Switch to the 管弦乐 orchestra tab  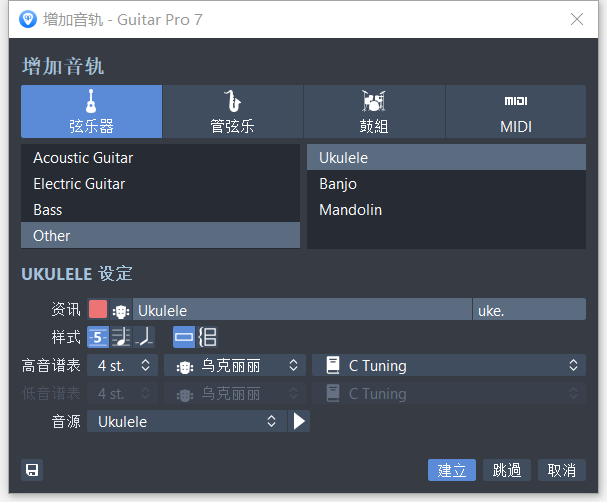click(x=232, y=111)
